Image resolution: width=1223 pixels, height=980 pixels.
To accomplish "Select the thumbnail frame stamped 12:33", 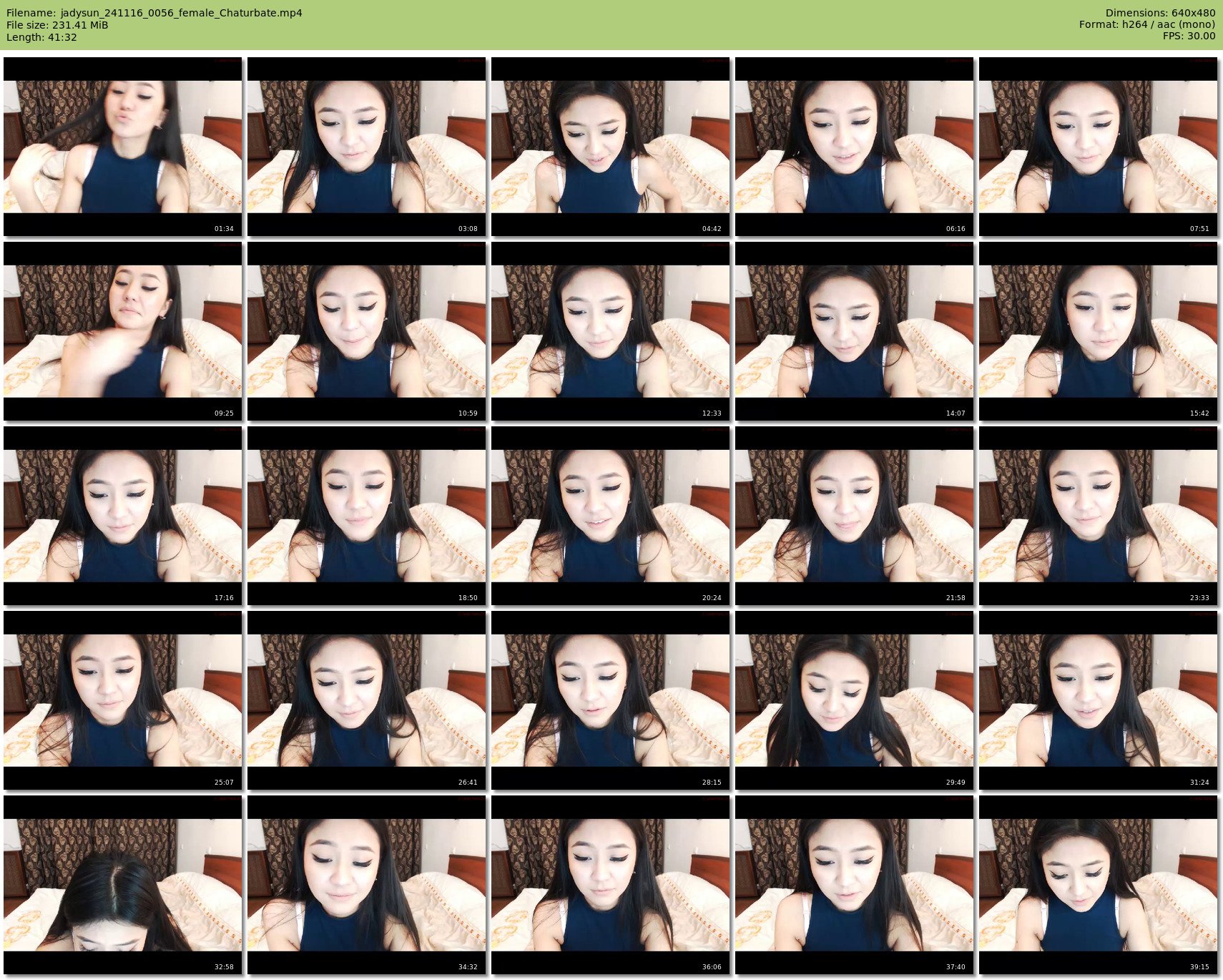I will point(611,331).
